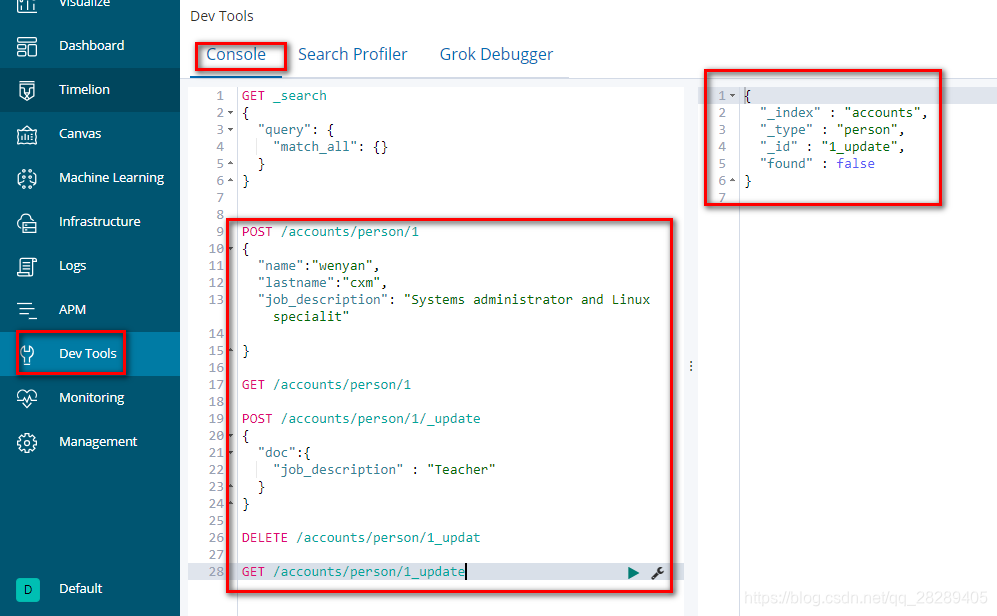
Task: Go to Dashboard in side navigation
Action: click(92, 46)
